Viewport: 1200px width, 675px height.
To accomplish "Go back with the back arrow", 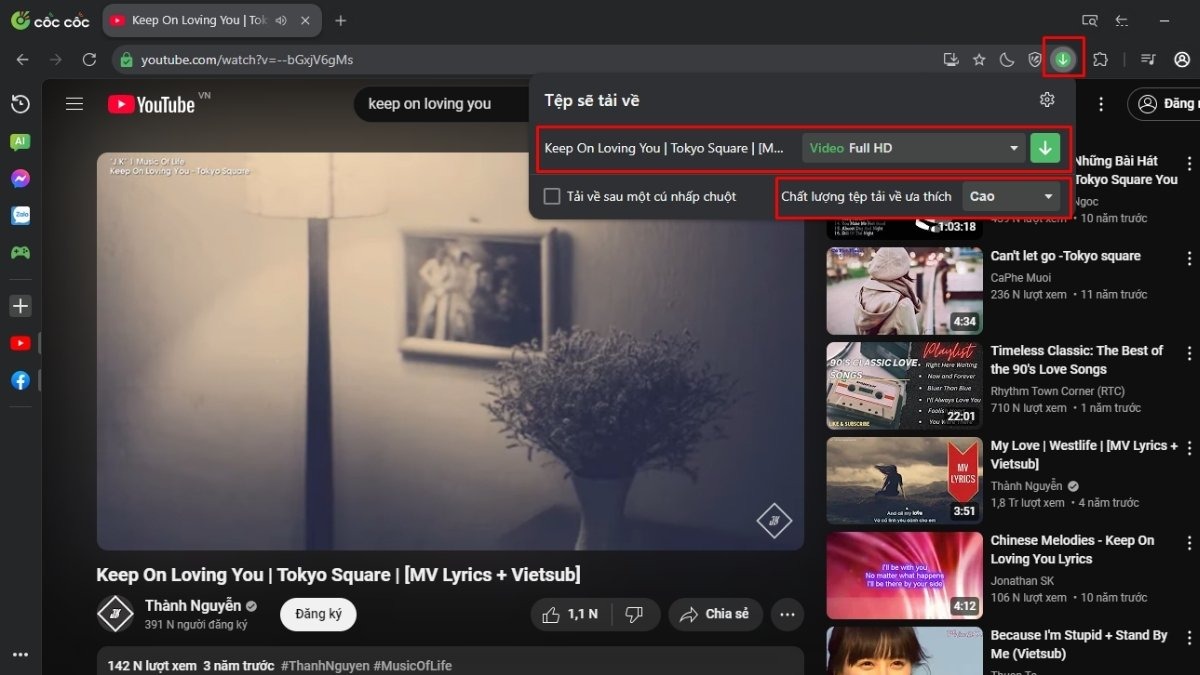I will coord(22,60).
